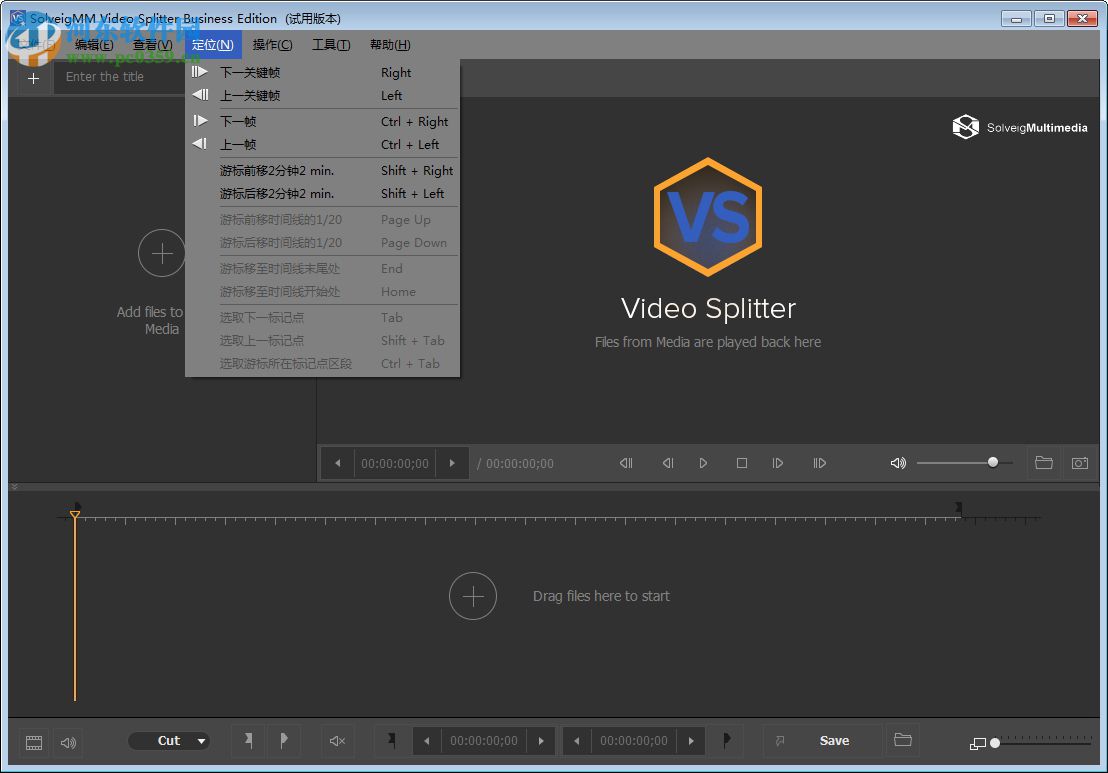The width and height of the screenshot is (1108, 773).
Task: Click the SolveigMultimedia logo icon
Action: tap(965, 126)
